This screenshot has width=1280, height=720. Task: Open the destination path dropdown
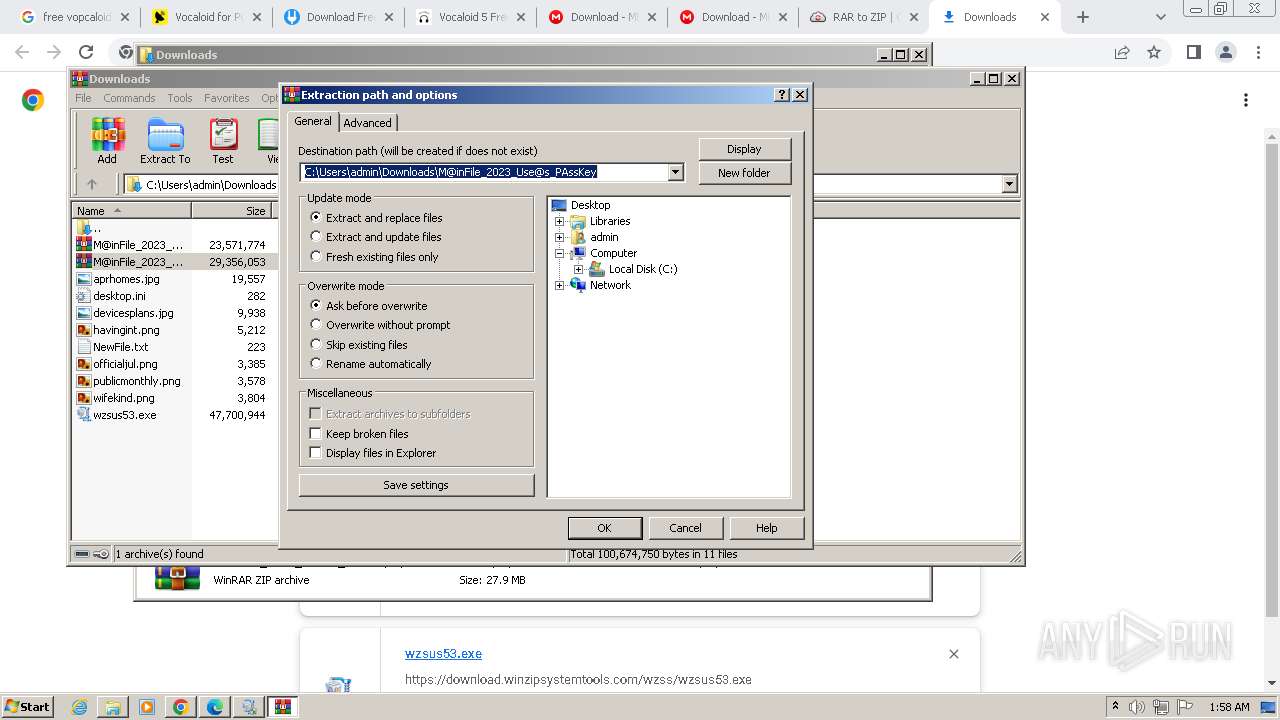(676, 172)
